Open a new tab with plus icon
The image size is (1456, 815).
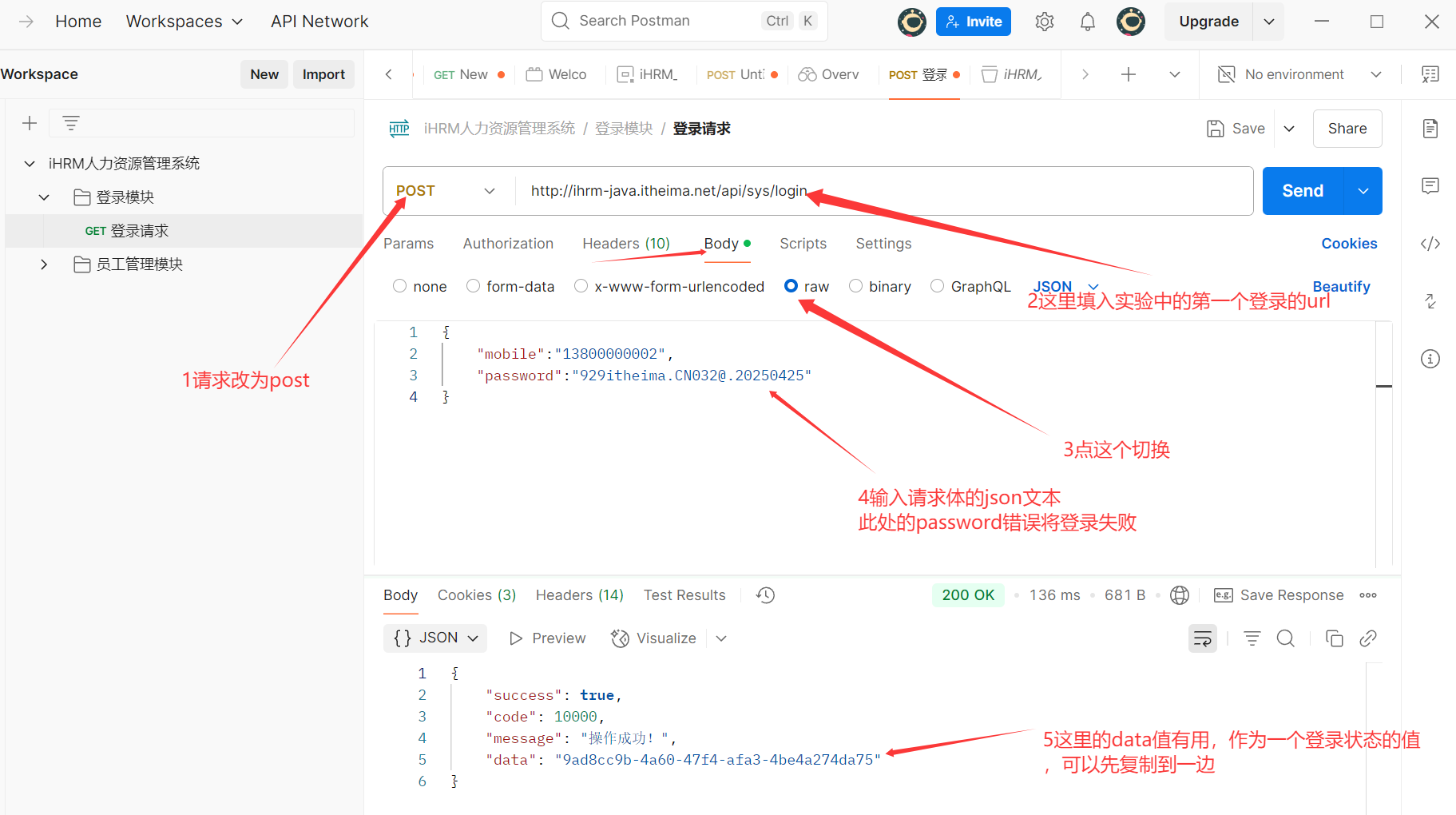[1129, 74]
